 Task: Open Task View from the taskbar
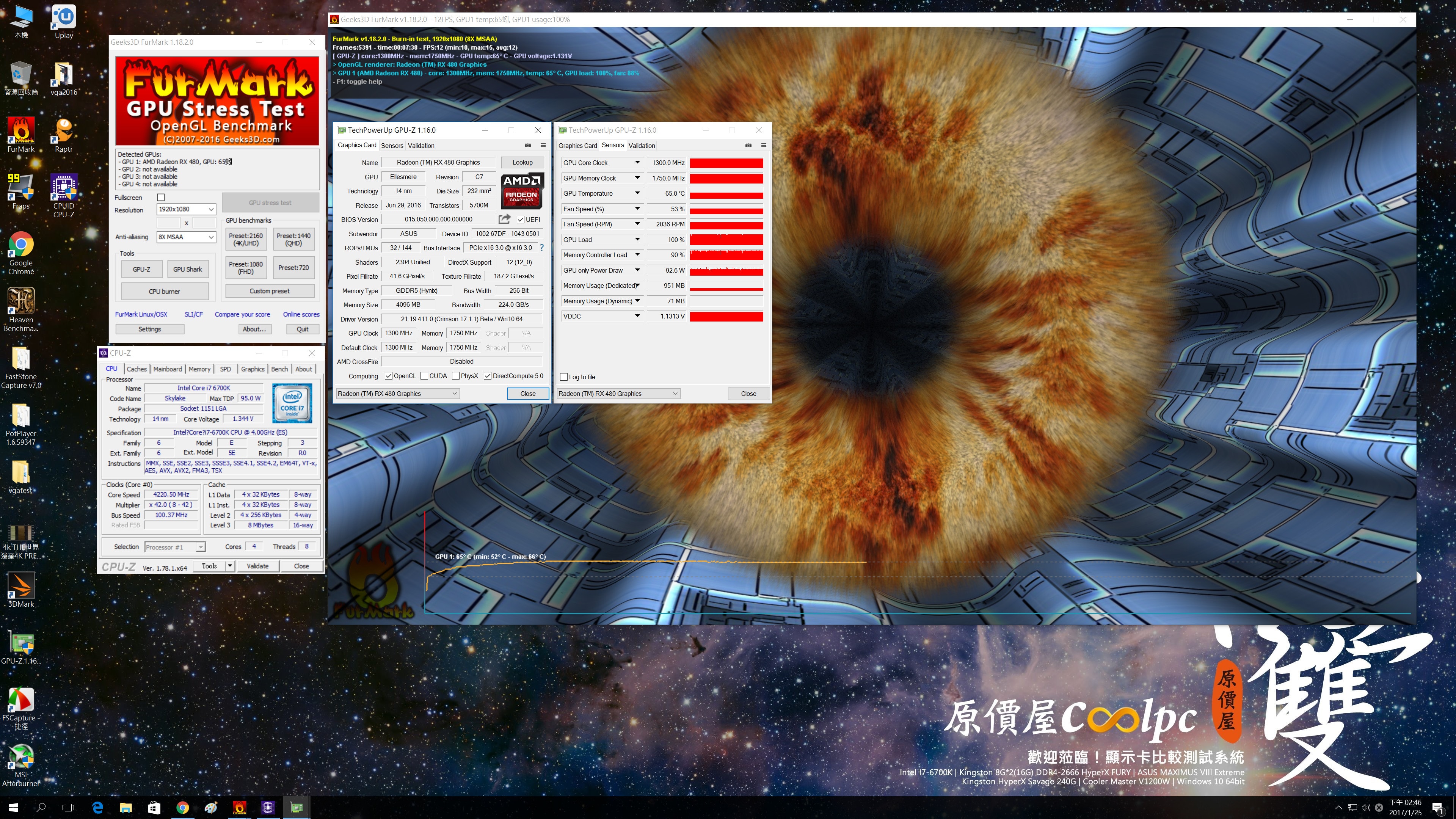click(68, 807)
